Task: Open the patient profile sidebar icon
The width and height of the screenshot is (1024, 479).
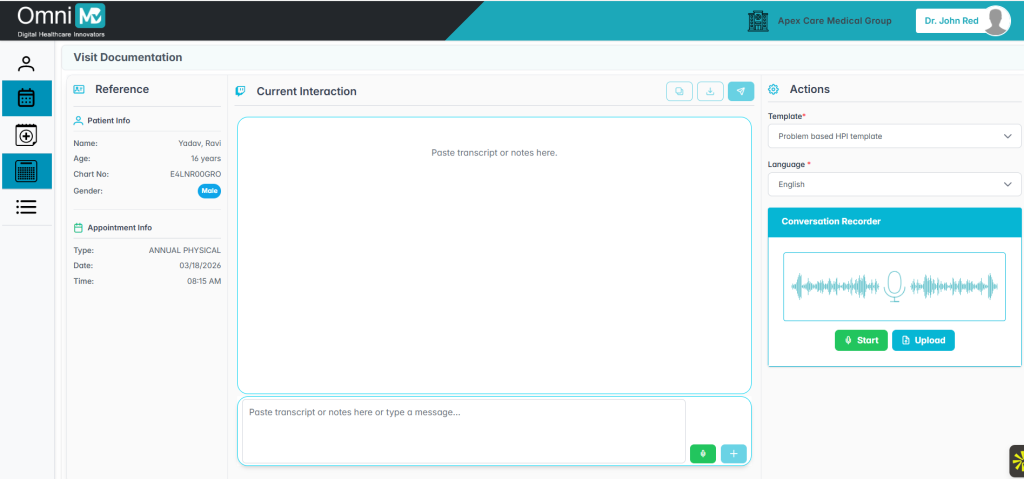Action: (x=27, y=64)
